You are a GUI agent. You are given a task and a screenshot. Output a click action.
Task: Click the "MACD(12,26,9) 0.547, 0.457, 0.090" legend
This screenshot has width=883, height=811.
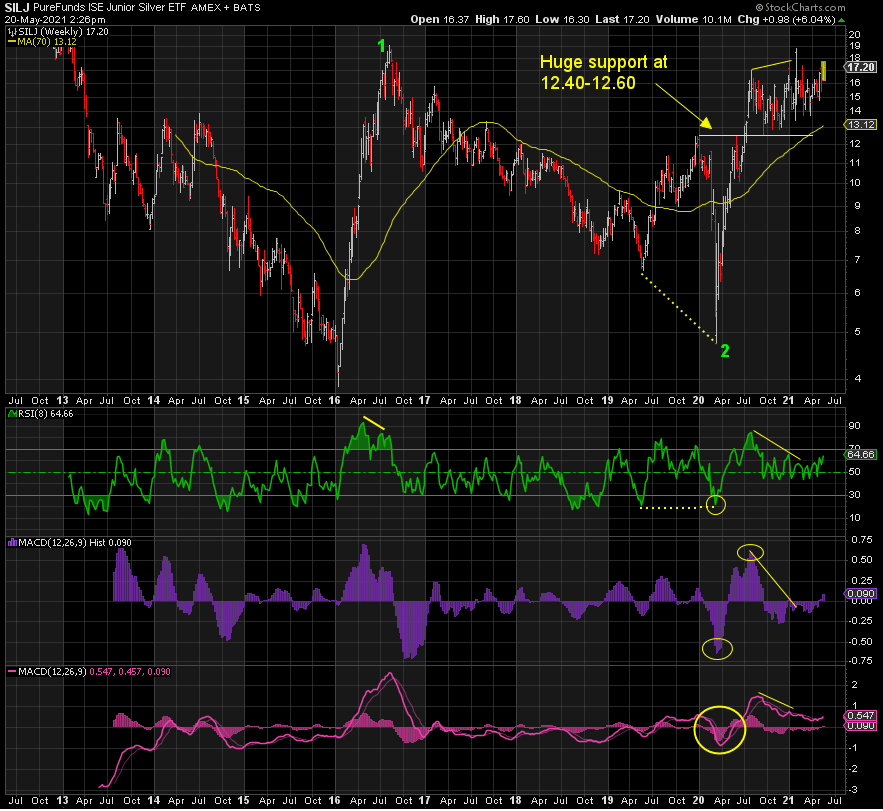tap(94, 672)
